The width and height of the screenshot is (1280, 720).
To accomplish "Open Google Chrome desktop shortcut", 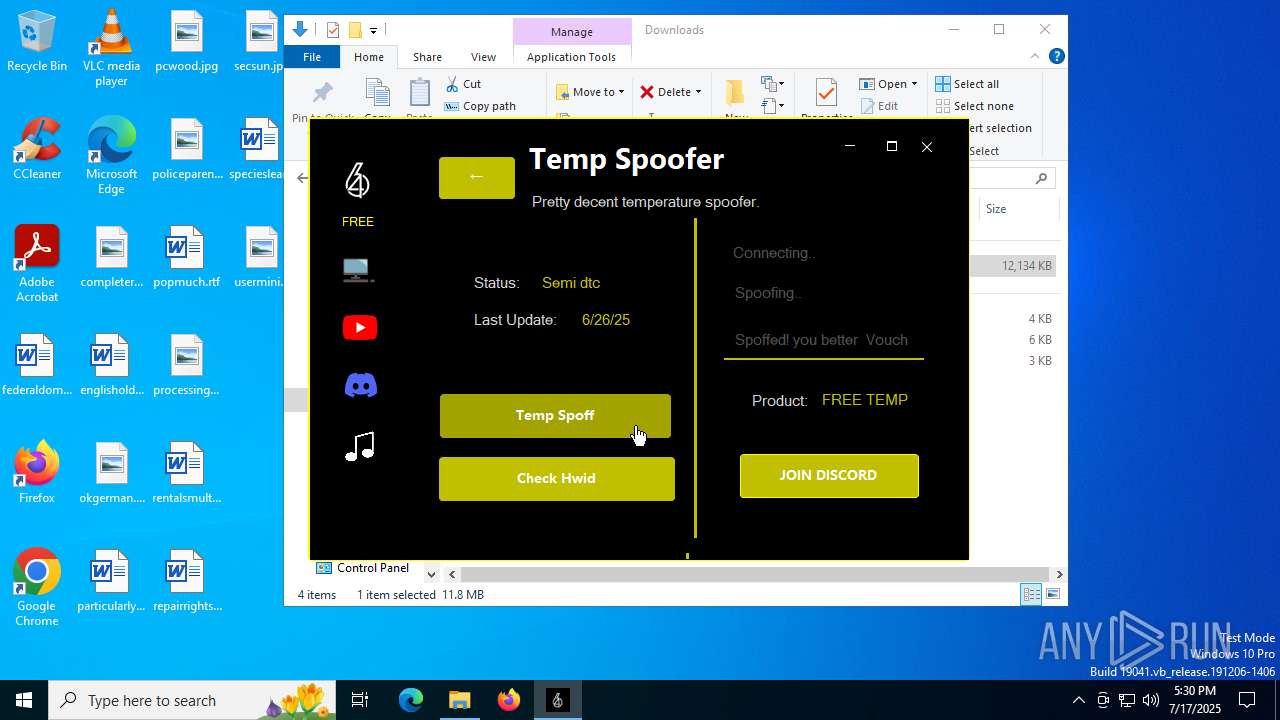I will click(x=37, y=588).
